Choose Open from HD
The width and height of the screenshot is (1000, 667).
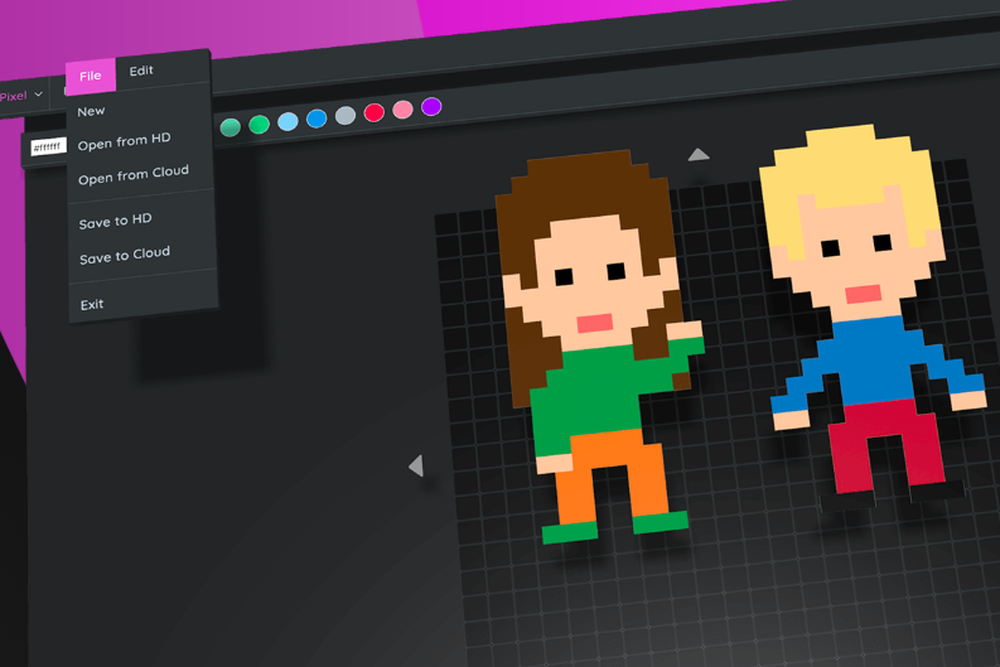(124, 141)
